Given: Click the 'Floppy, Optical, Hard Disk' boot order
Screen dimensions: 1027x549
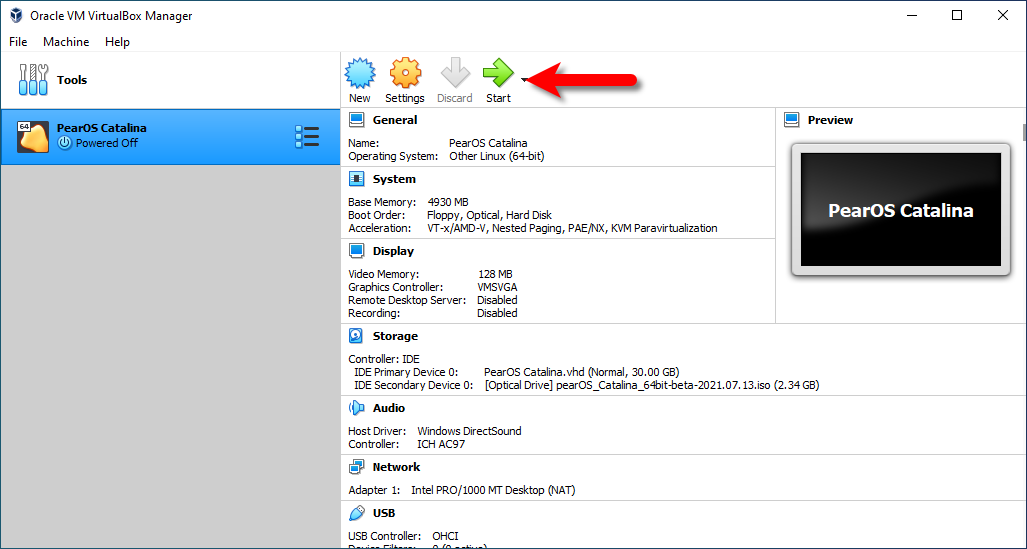Looking at the screenshot, I should [x=489, y=215].
